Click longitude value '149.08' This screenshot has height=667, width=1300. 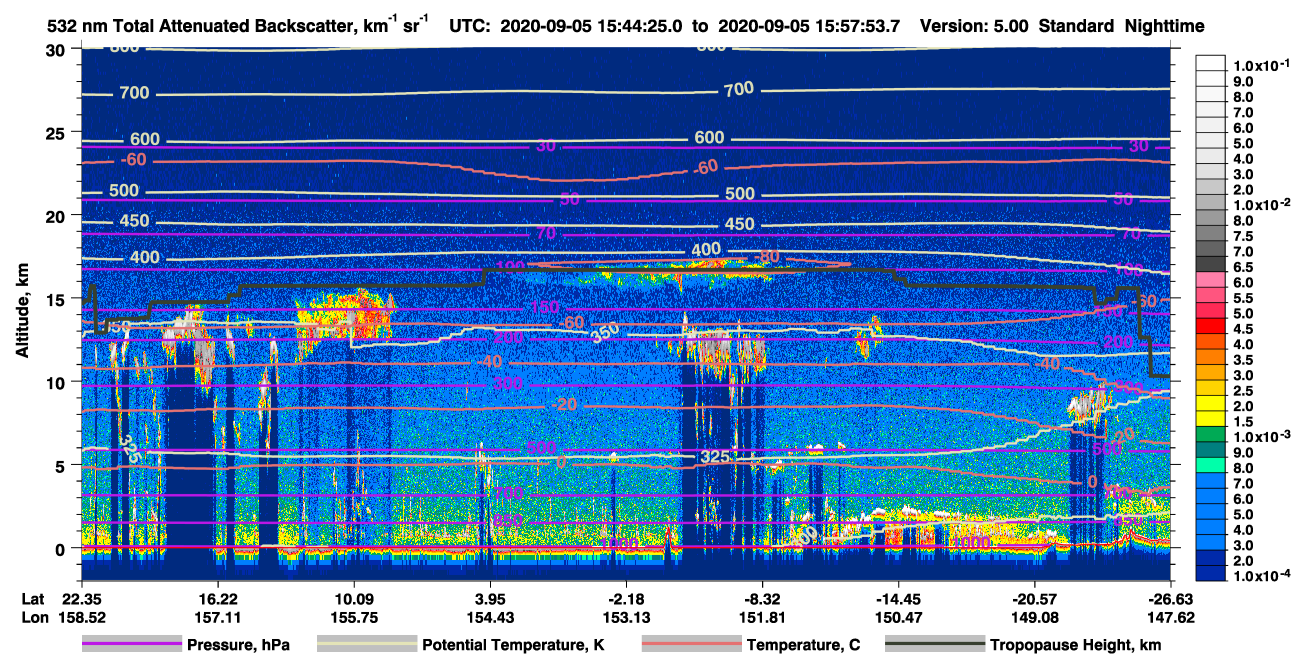click(x=1035, y=617)
